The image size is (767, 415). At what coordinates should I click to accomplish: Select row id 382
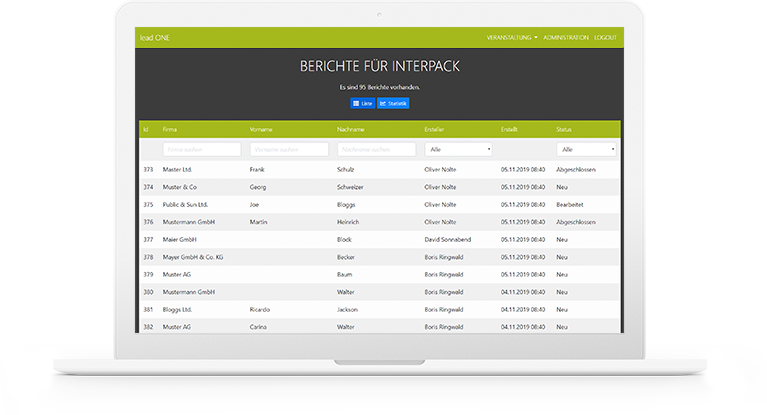tap(148, 327)
